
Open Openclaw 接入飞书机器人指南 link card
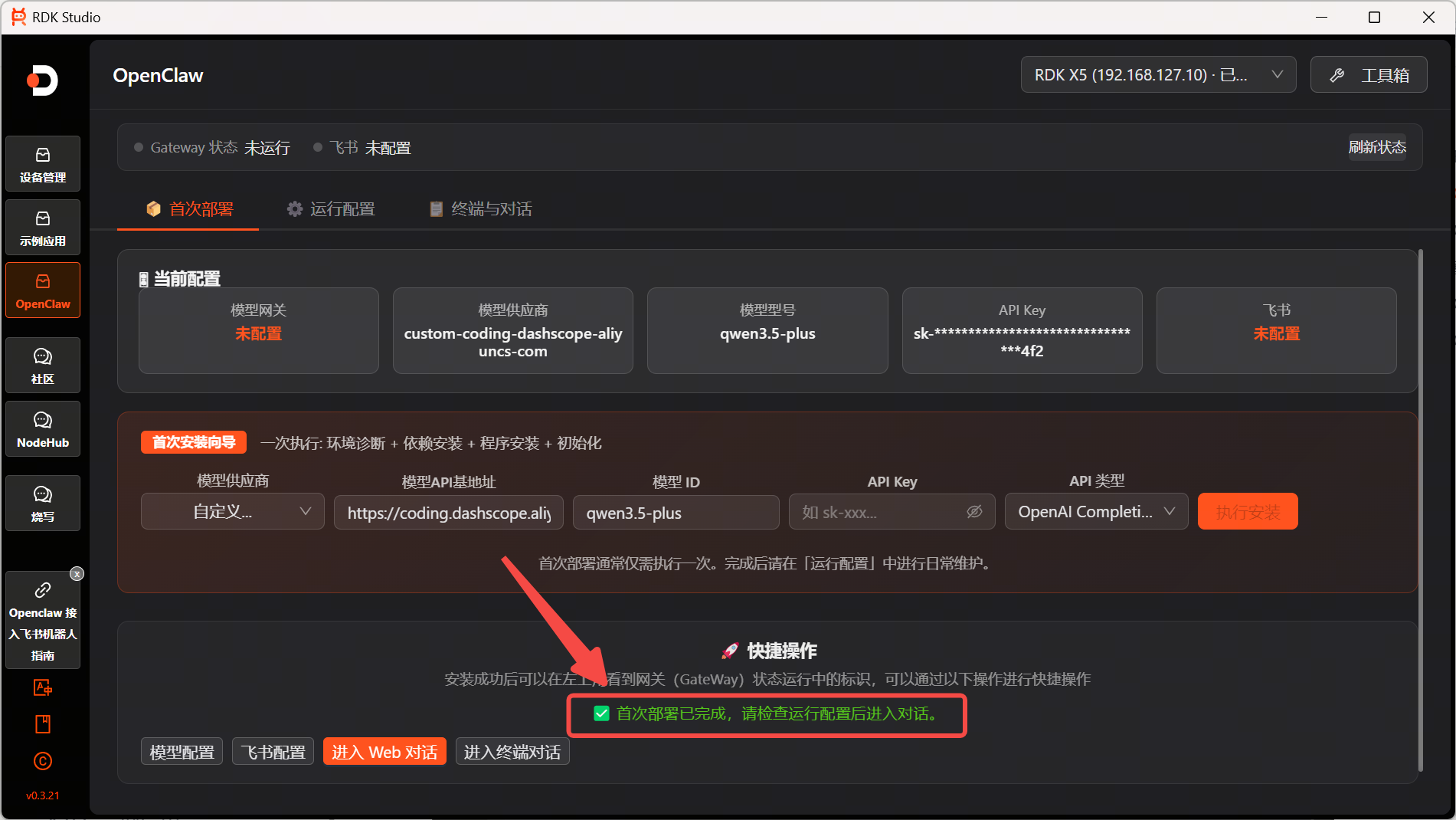(x=43, y=621)
